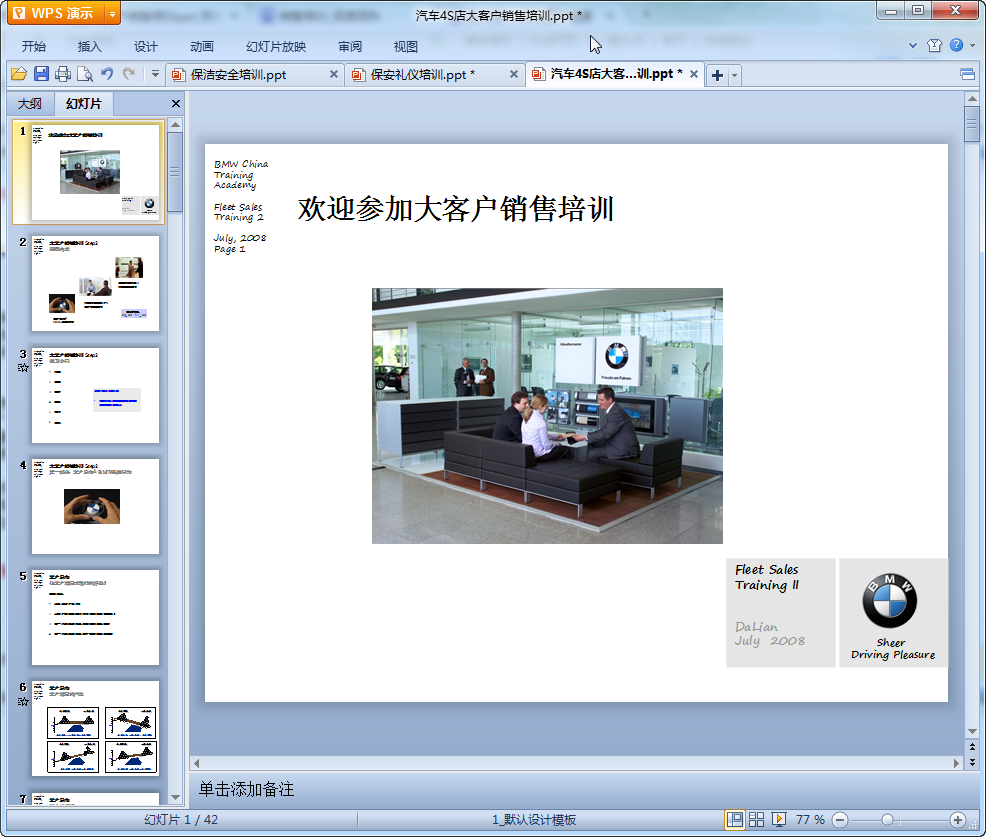Click the horizontal scroll left arrow
The height and width of the screenshot is (837, 986).
[x=197, y=763]
